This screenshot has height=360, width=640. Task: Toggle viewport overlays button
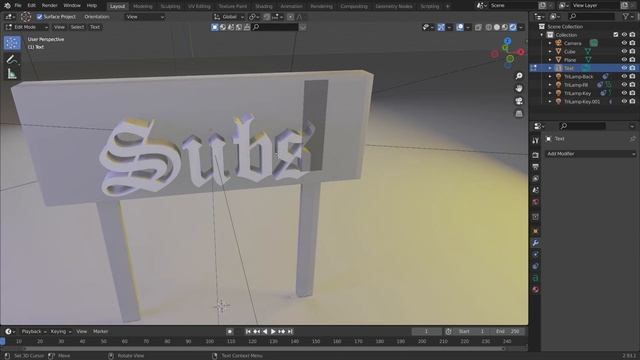pyautogui.click(x=460, y=27)
